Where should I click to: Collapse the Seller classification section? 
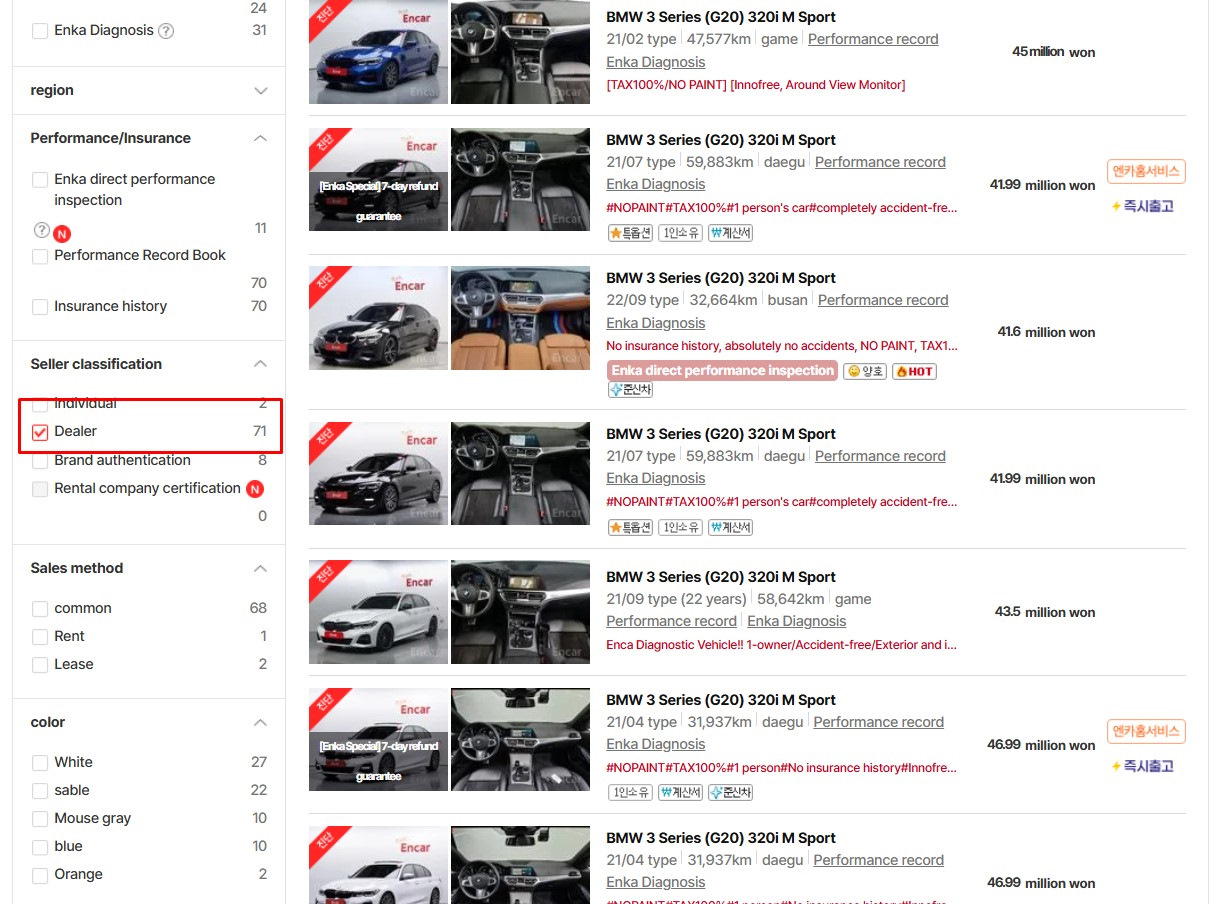click(x=261, y=364)
